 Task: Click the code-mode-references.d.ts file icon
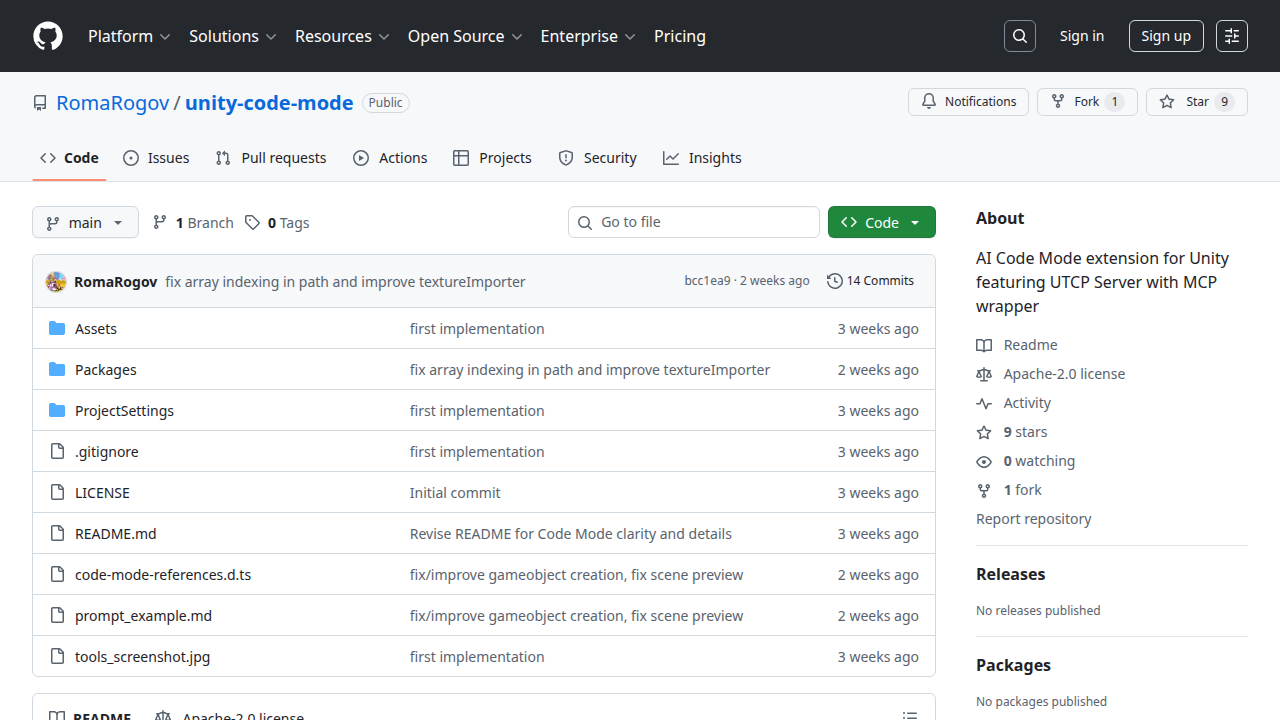(57, 575)
